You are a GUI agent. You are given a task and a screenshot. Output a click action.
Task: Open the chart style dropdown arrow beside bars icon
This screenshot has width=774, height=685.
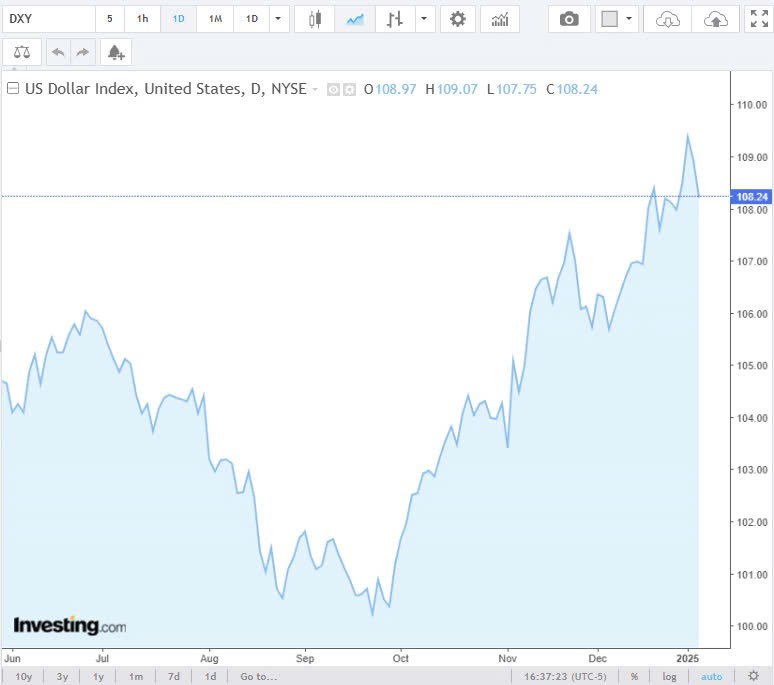coord(426,19)
